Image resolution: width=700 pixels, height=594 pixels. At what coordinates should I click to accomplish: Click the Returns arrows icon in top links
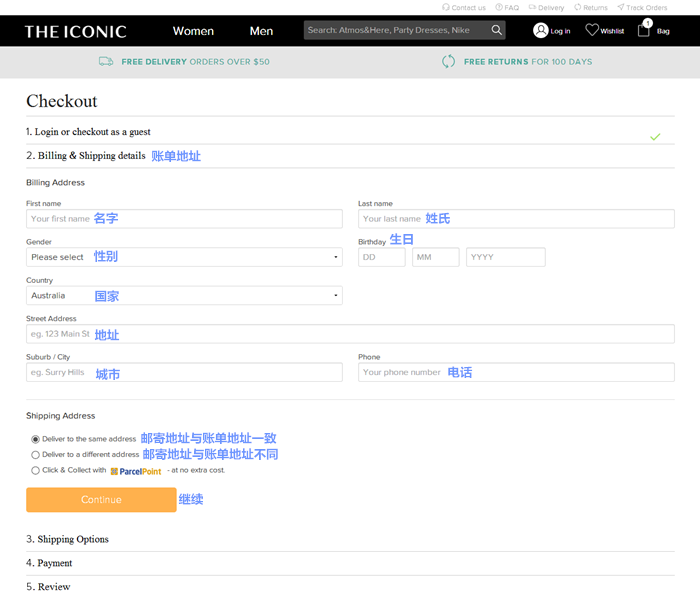578,7
